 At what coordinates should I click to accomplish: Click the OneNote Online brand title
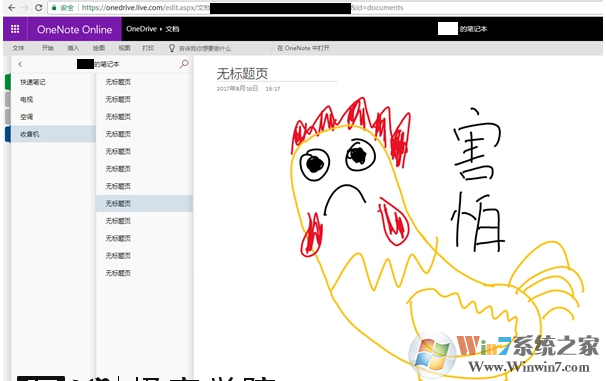[x=75, y=29]
